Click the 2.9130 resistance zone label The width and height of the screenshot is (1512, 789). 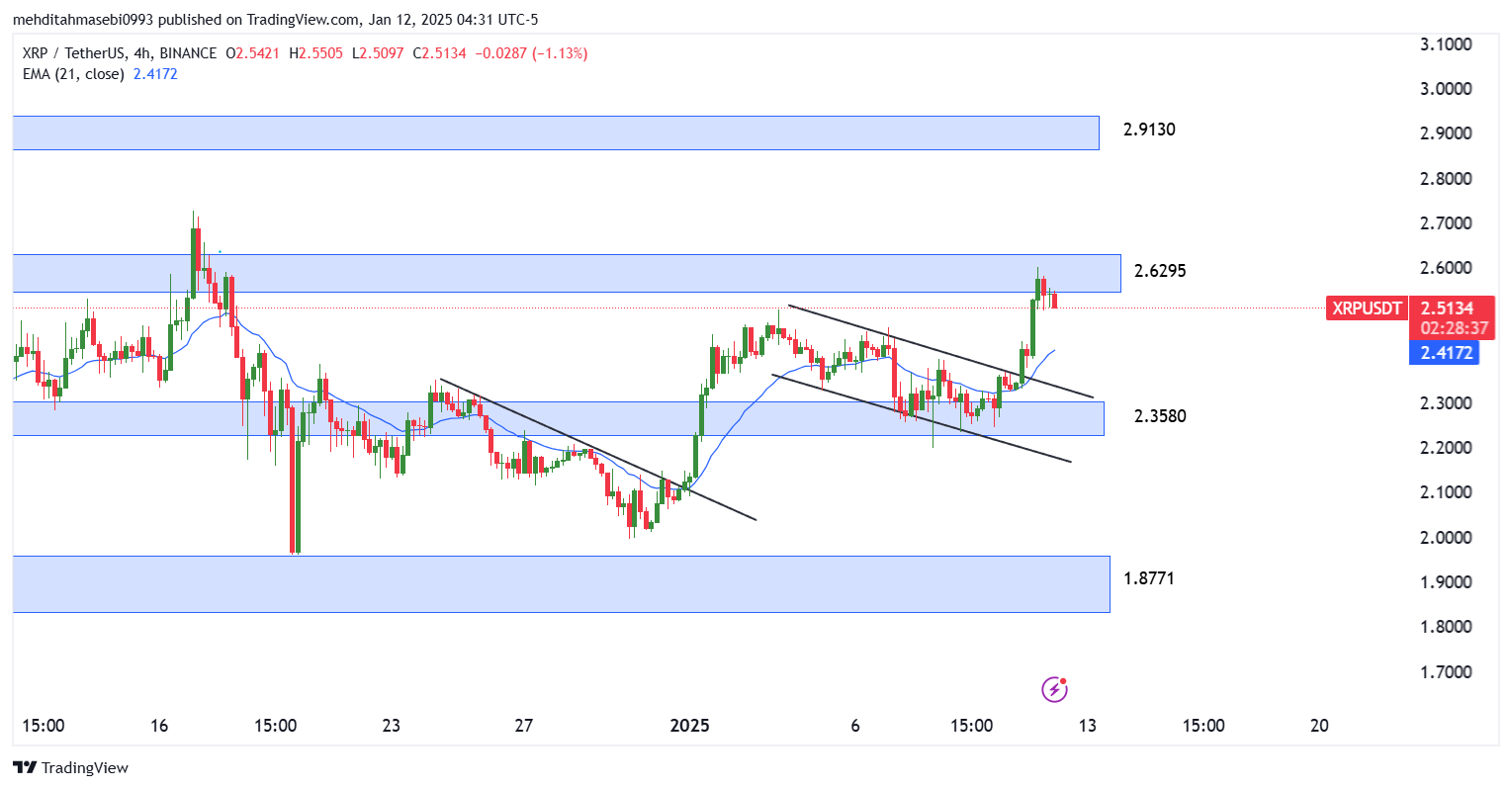(x=1149, y=130)
